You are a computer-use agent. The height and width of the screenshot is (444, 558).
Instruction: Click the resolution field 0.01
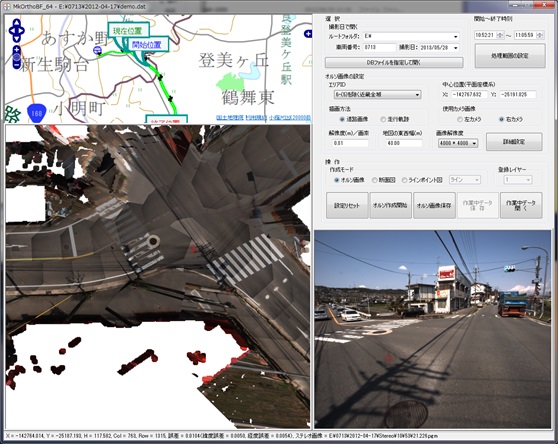[x=351, y=143]
